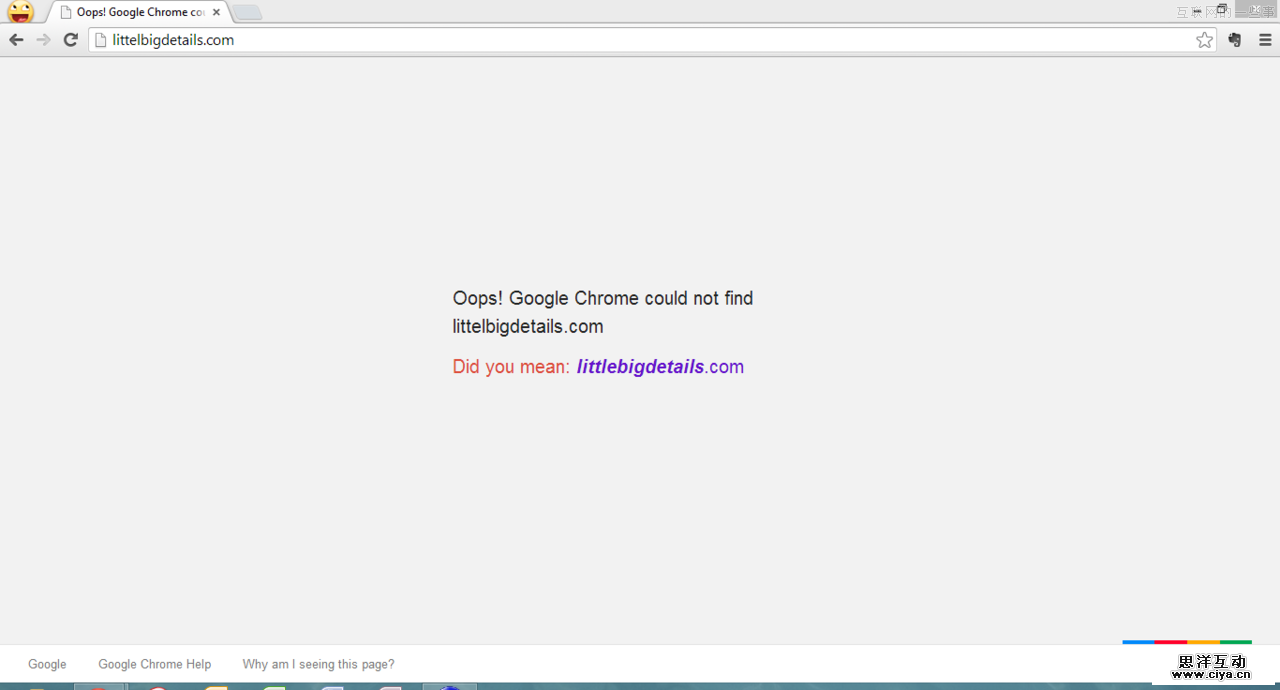Click the 'Did you mean:' red text
Screen dimensions: 1280x690
(x=511, y=367)
